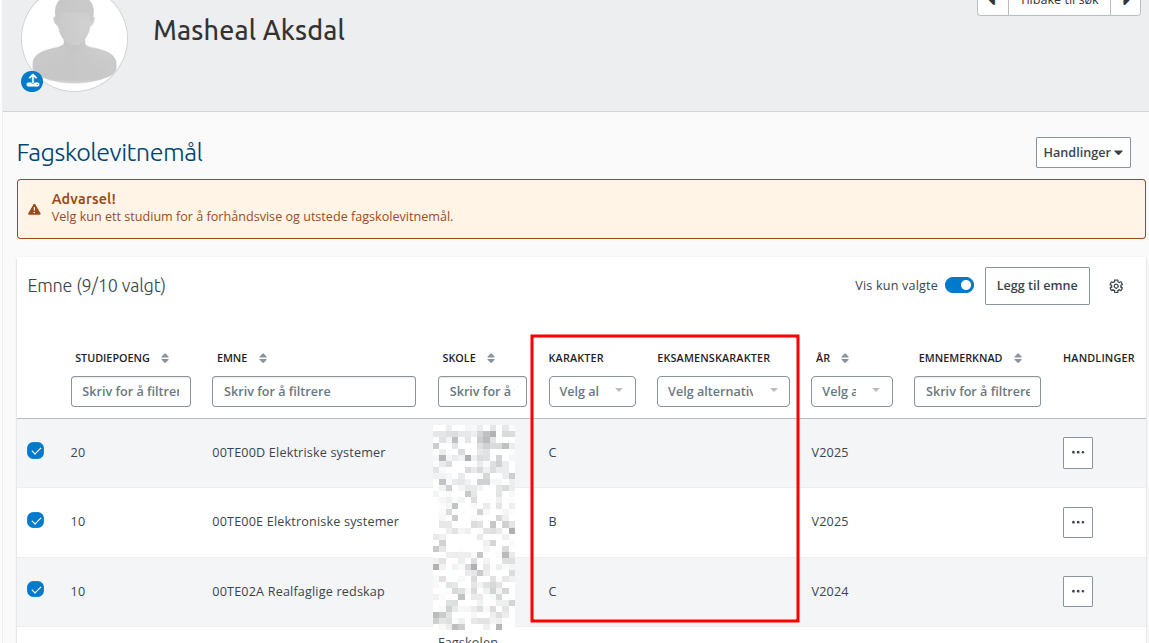Uncheck the 00TE00E Elektroniske systemer row
The width and height of the screenshot is (1149, 643).
[x=35, y=520]
